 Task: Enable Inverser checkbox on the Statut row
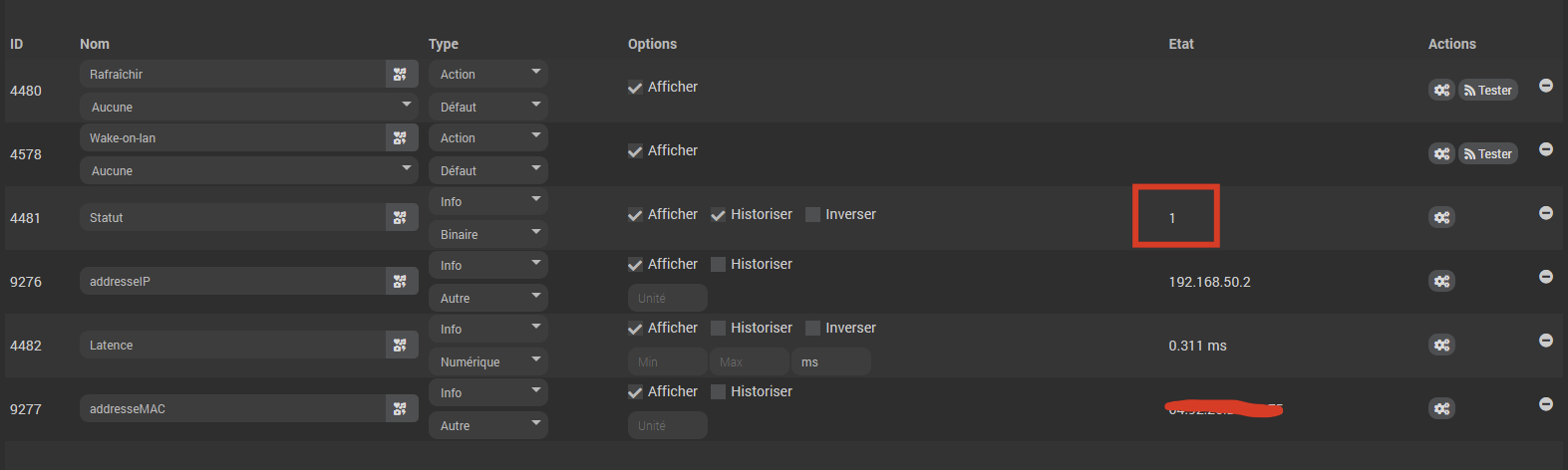point(813,214)
